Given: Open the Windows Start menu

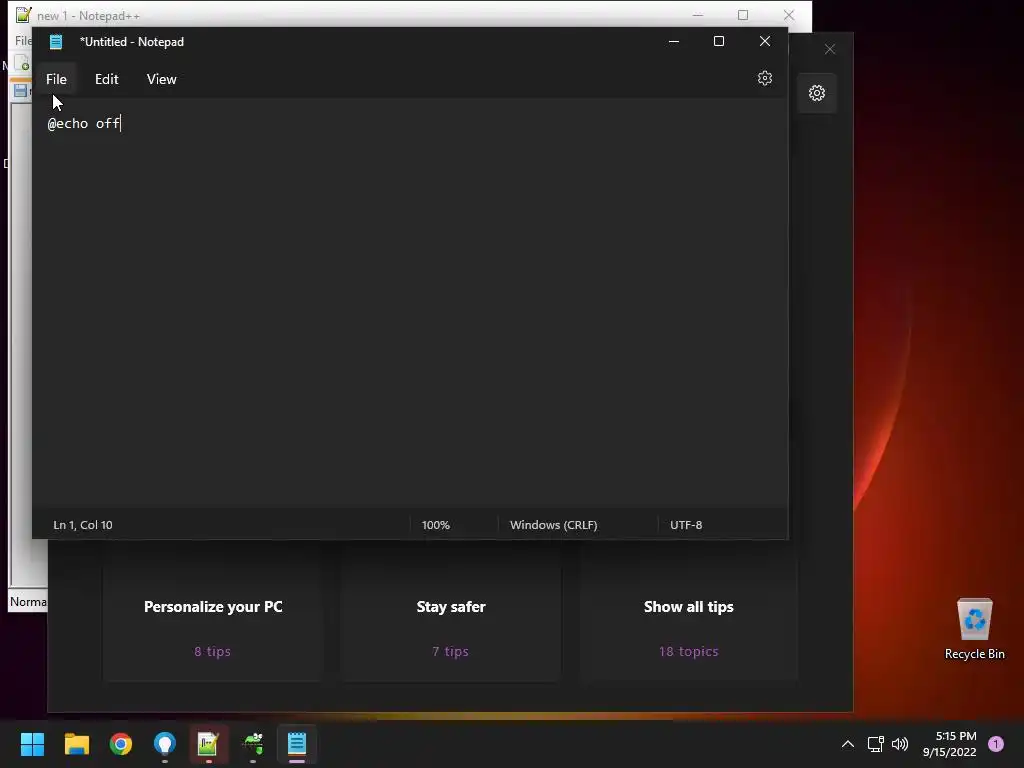Looking at the screenshot, I should (x=32, y=744).
